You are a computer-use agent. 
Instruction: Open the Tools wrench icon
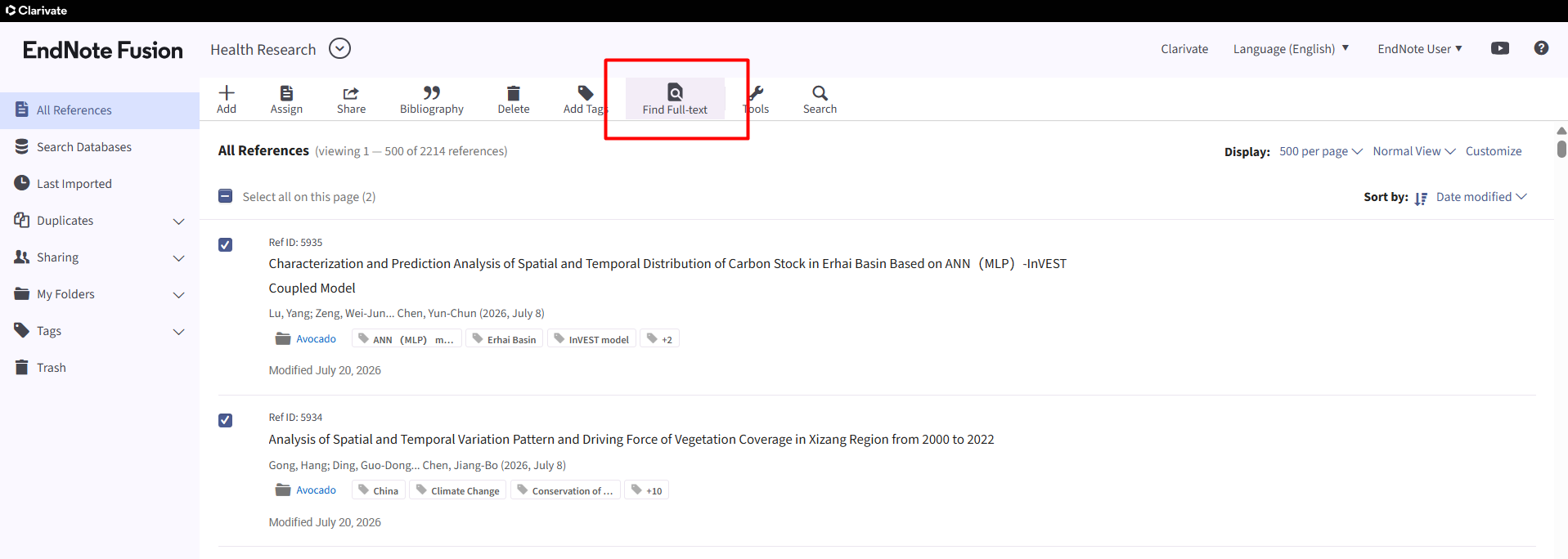click(x=757, y=92)
